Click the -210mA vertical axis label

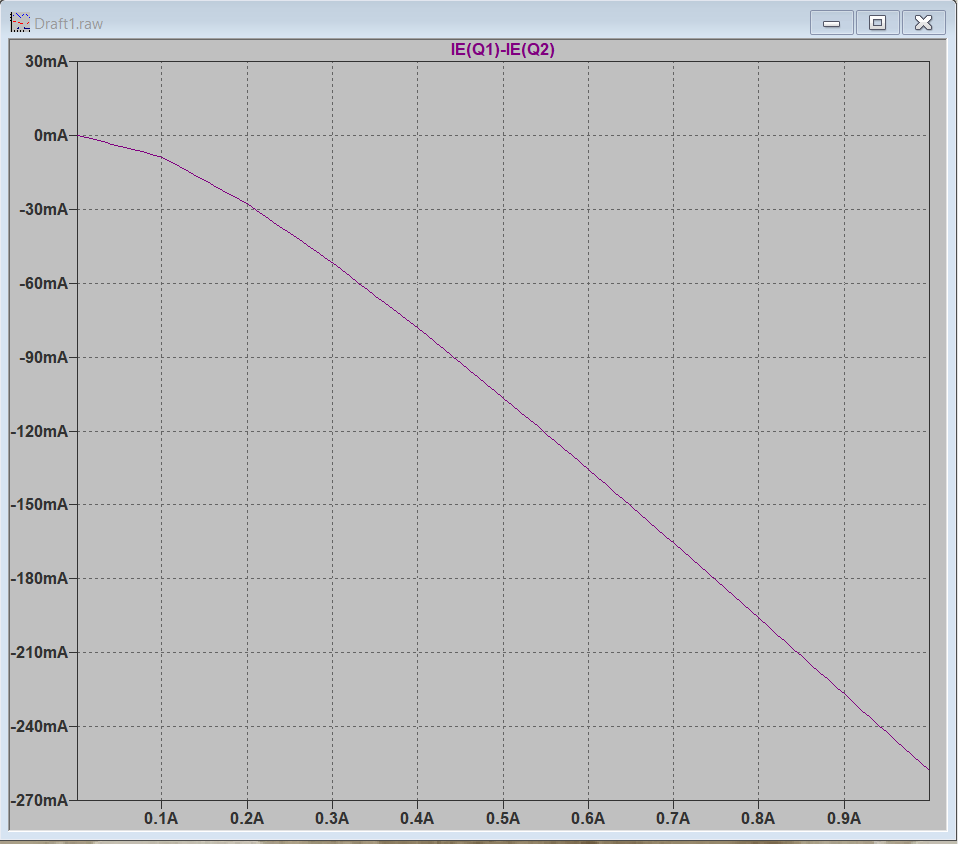(39, 653)
